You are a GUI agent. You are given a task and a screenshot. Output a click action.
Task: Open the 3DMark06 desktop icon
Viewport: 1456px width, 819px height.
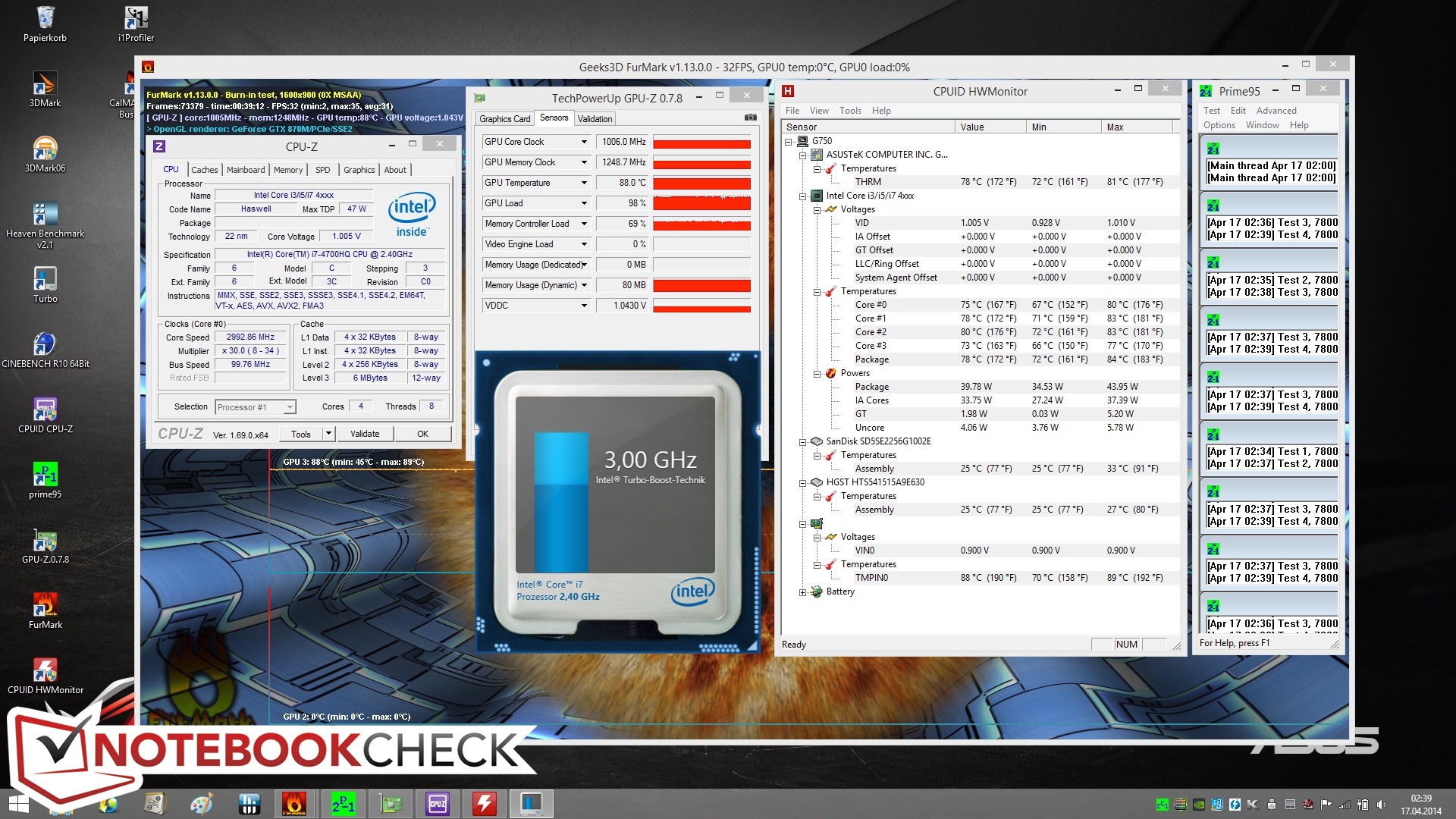pyautogui.click(x=45, y=149)
